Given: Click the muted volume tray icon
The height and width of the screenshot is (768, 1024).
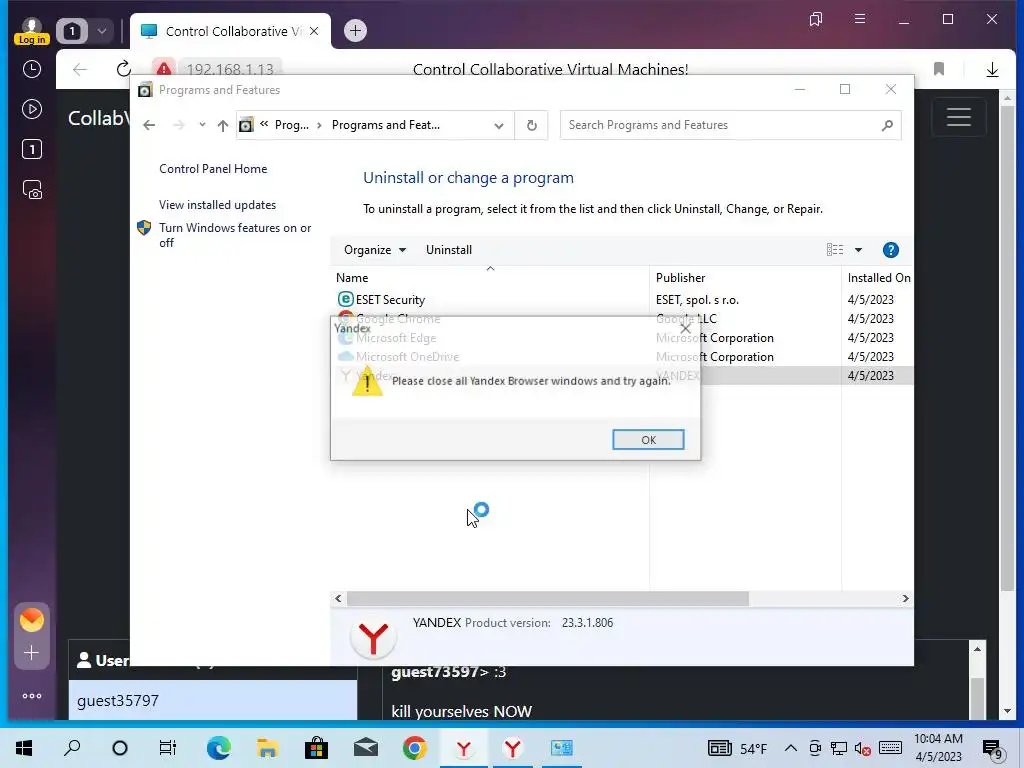Looking at the screenshot, I should point(862,748).
